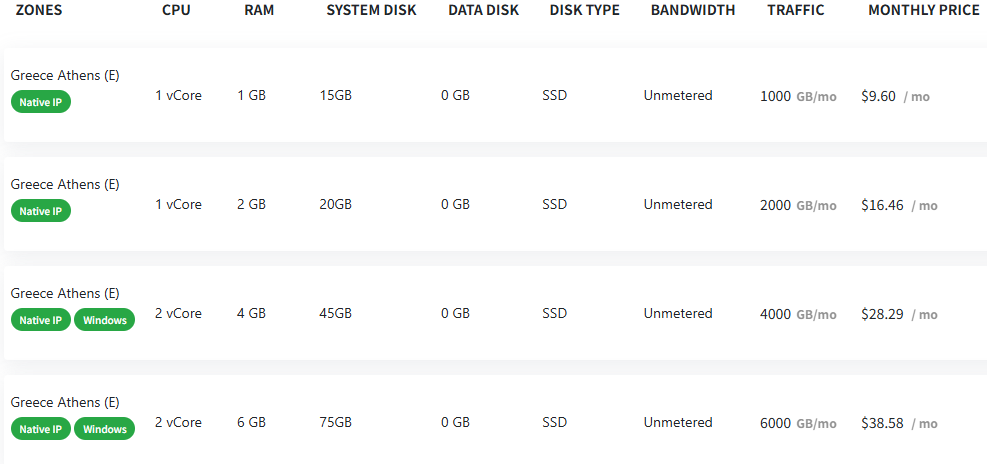Image resolution: width=987 pixels, height=464 pixels.
Task: Sort by the MONTHLY PRICE header
Action: point(923,10)
